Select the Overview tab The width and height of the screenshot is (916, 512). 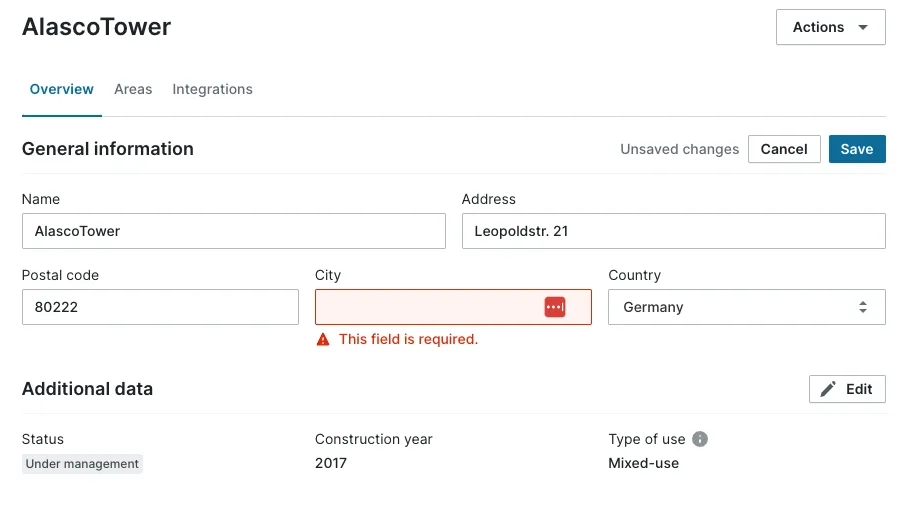(x=62, y=89)
